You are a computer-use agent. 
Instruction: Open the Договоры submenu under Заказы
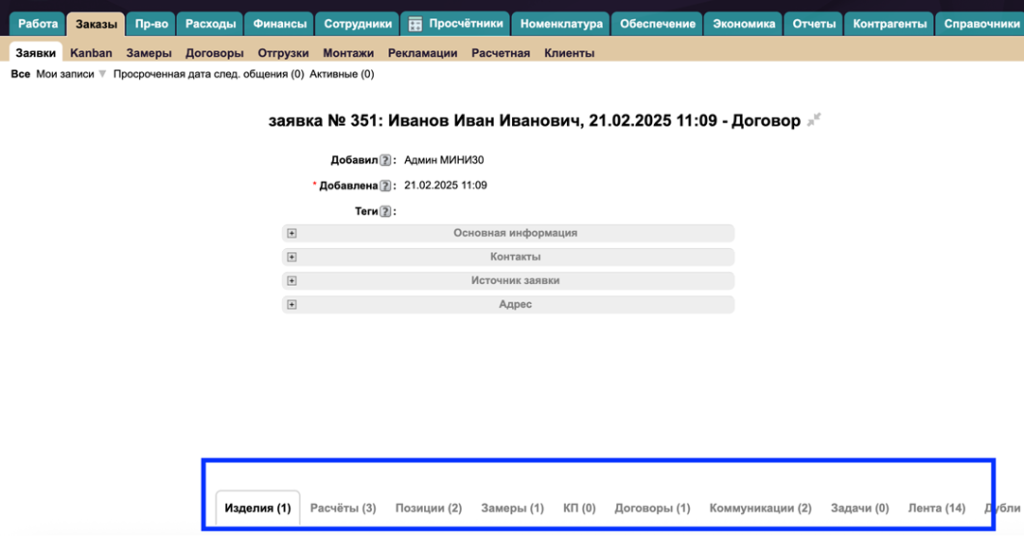[x=215, y=53]
